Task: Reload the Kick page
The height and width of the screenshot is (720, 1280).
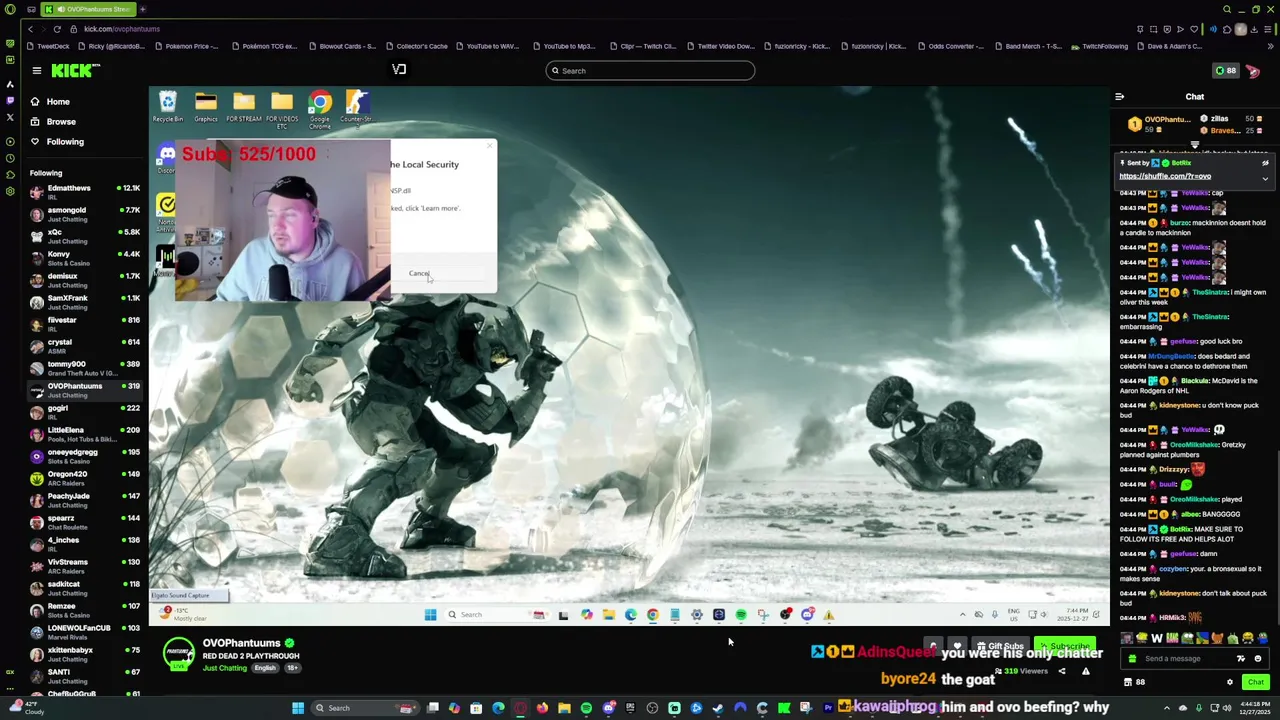Action: [57, 29]
